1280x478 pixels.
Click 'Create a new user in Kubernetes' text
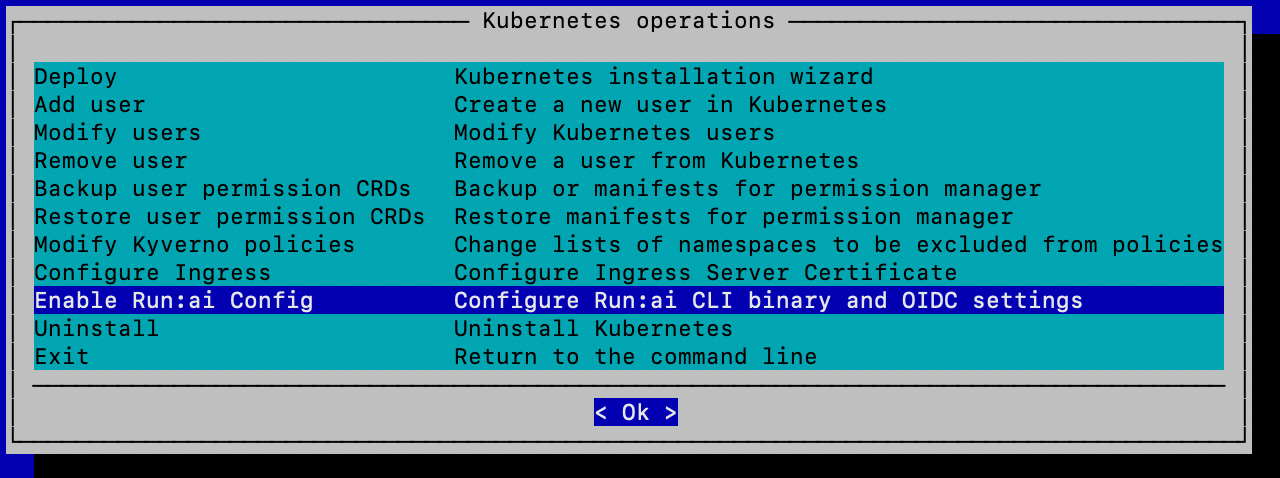click(x=671, y=105)
